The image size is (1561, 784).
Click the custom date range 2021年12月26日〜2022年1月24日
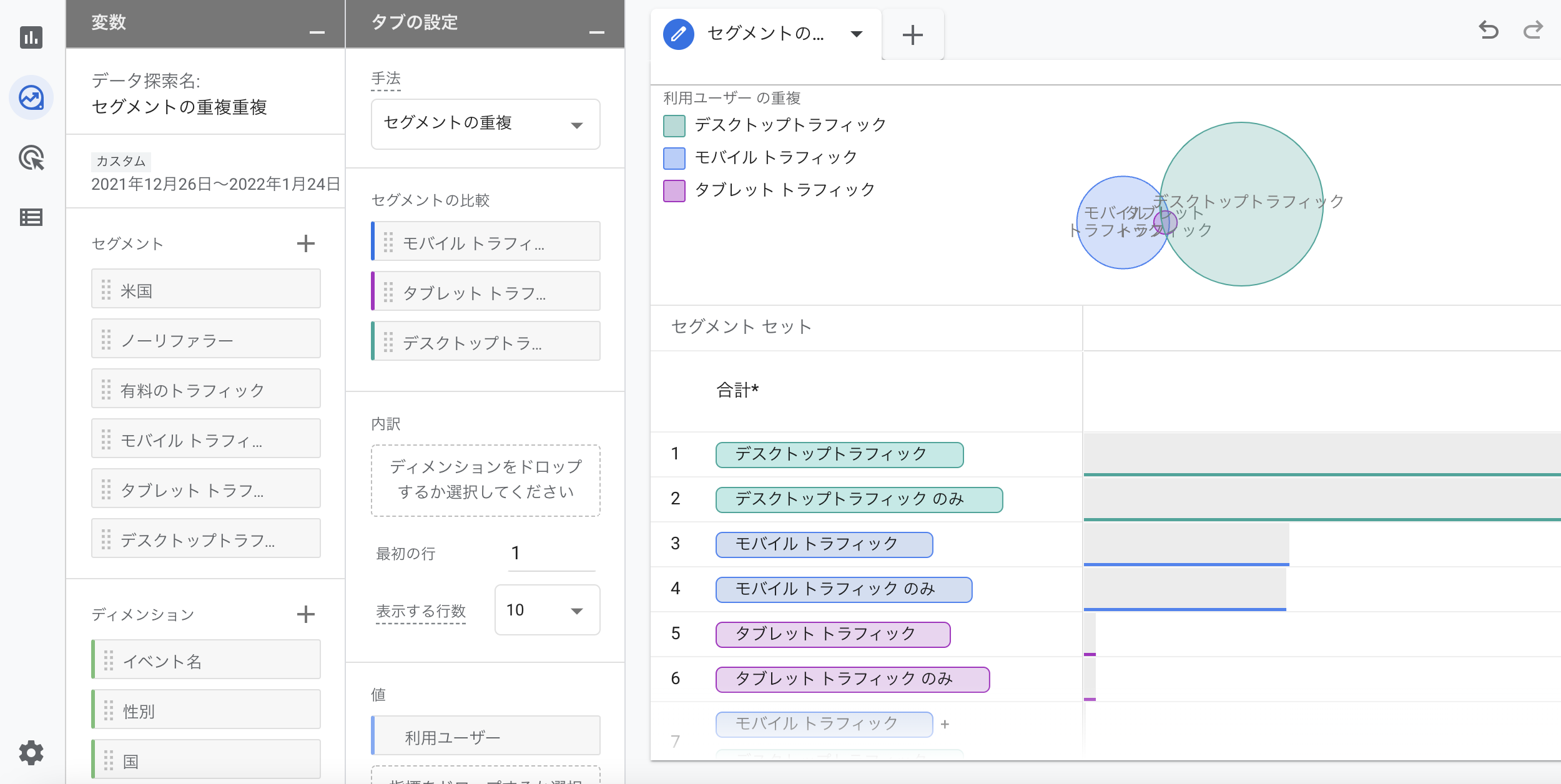tap(215, 184)
